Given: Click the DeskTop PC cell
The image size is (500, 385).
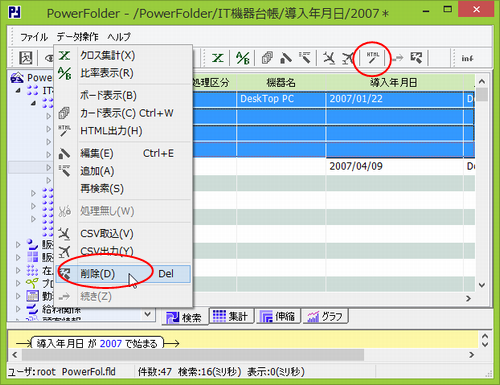Looking at the screenshot, I should [x=281, y=99].
